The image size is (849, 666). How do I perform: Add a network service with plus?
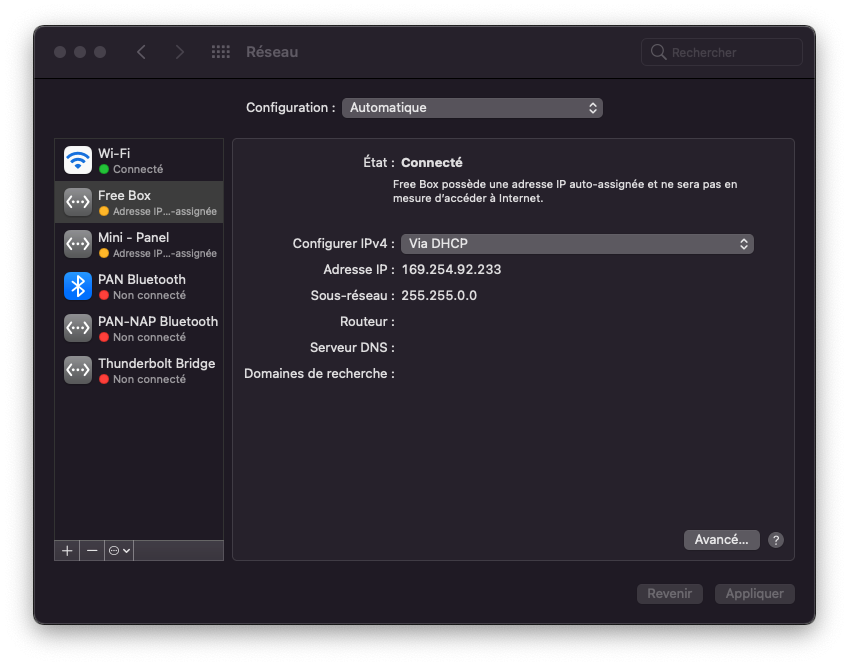point(67,551)
